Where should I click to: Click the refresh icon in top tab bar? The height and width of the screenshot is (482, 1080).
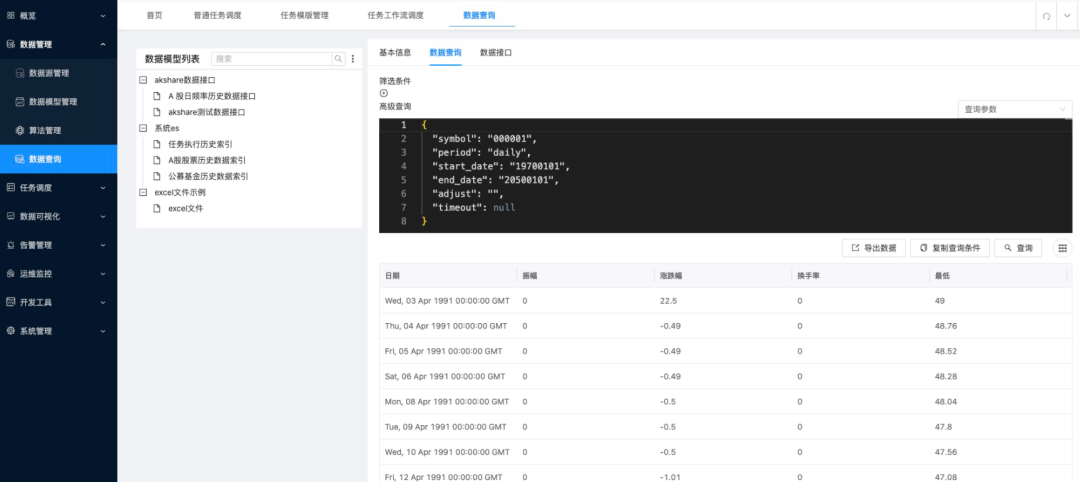pyautogui.click(x=1046, y=16)
